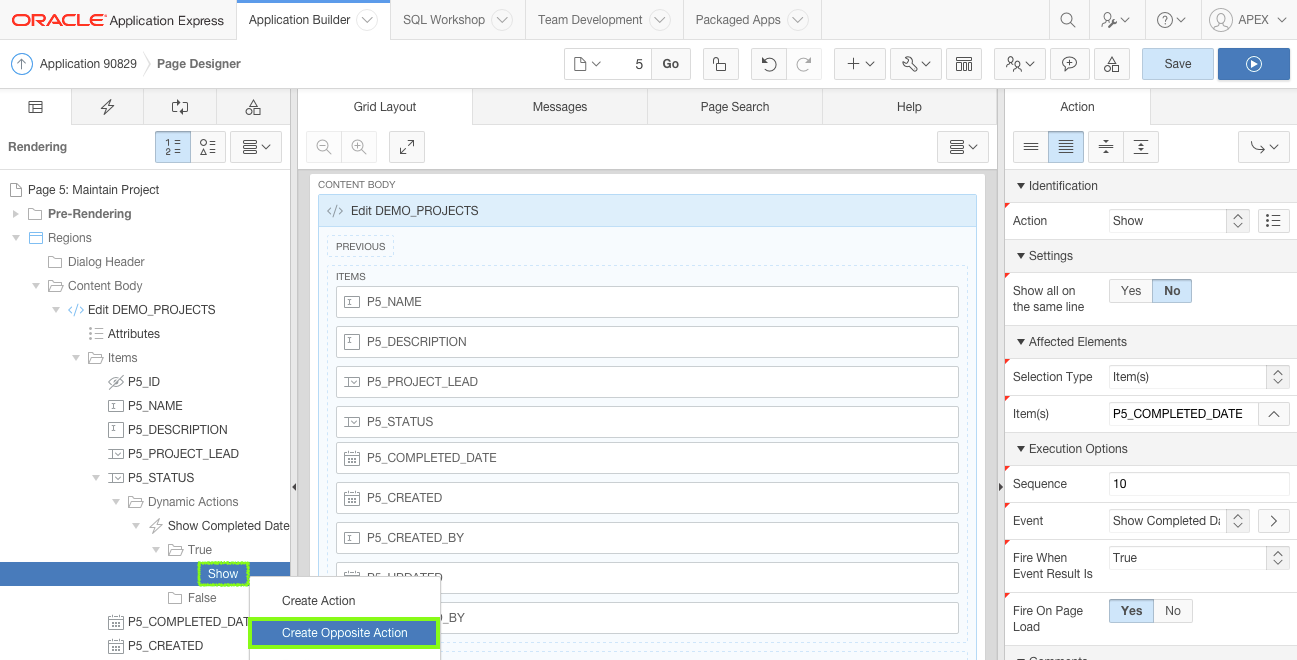This screenshot has height=660, width=1297.
Task: Choose Create Opposite Action from context menu
Action: [344, 633]
